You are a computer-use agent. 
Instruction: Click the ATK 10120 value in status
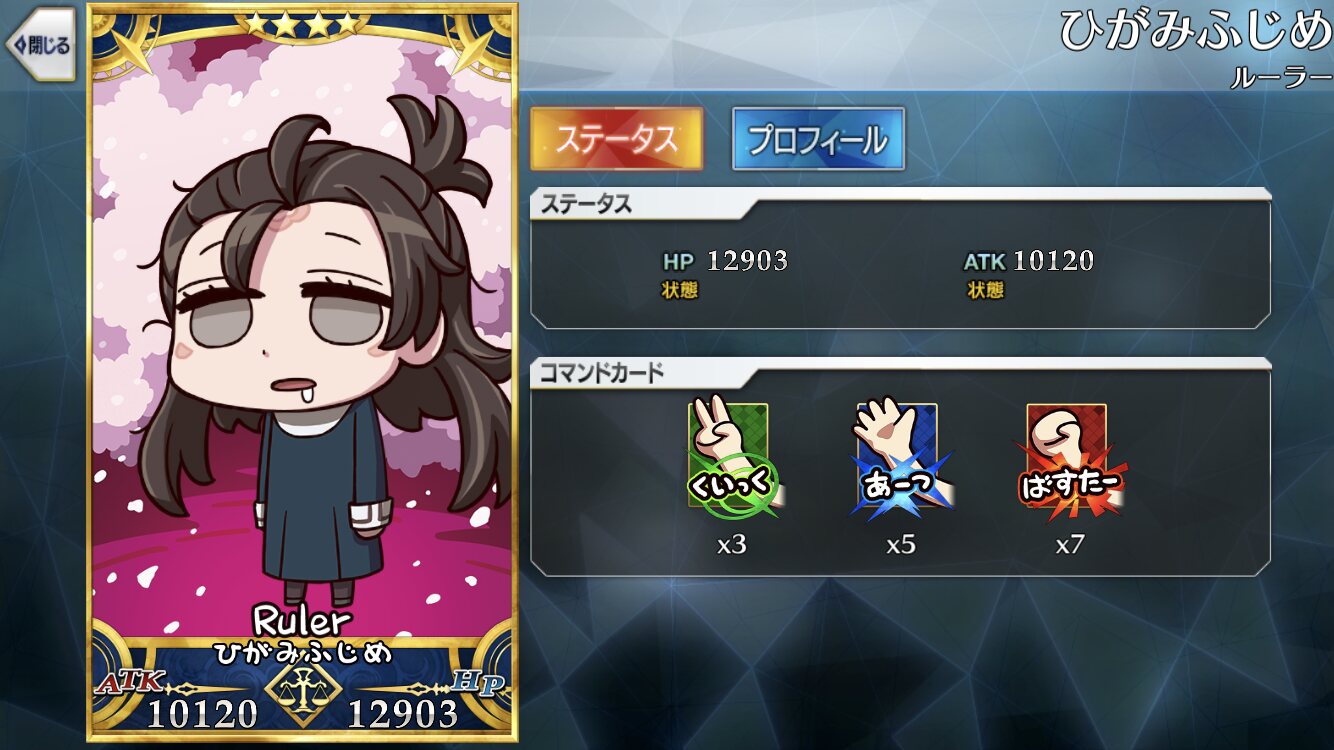[1029, 262]
